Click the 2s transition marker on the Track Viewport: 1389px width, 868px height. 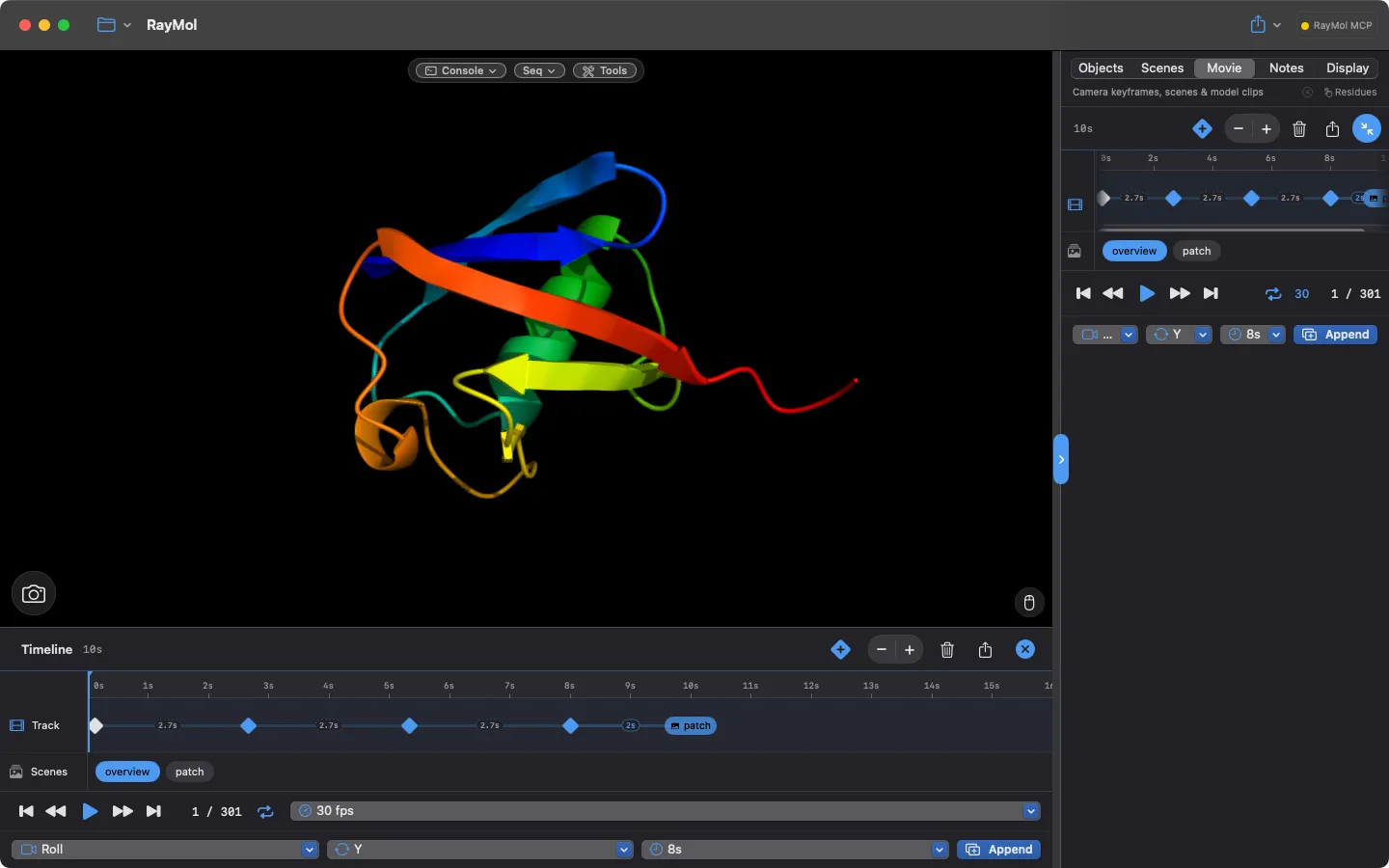click(630, 725)
